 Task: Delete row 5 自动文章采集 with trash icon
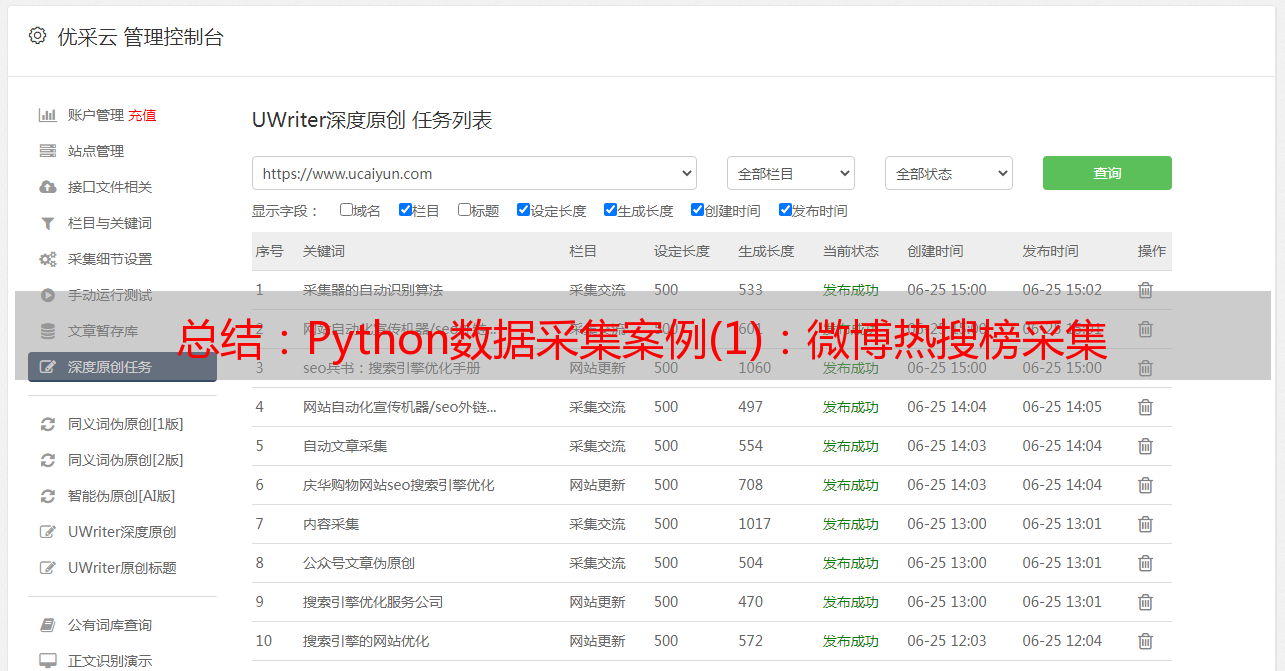[1145, 446]
